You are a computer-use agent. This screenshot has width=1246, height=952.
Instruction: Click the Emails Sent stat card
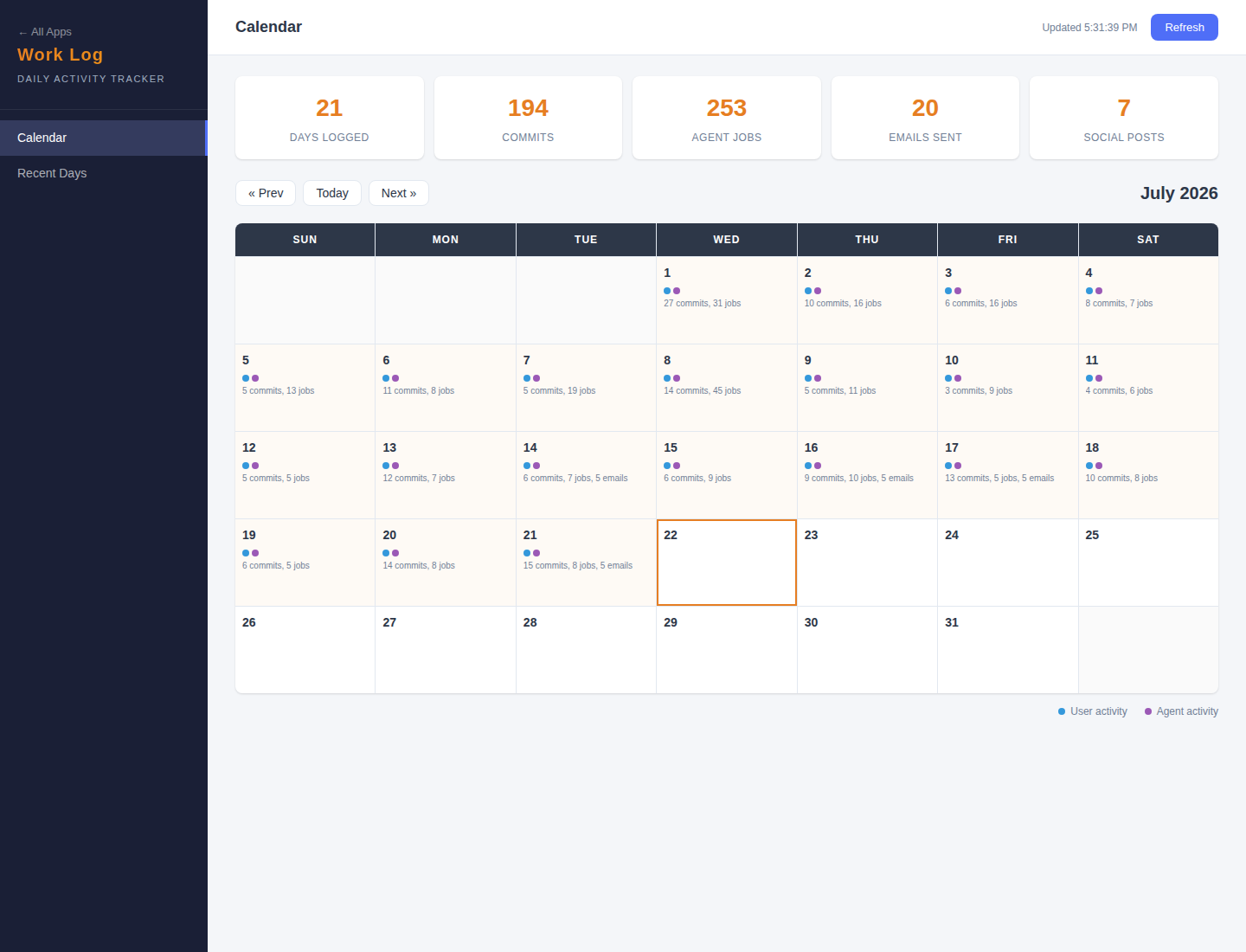(925, 118)
